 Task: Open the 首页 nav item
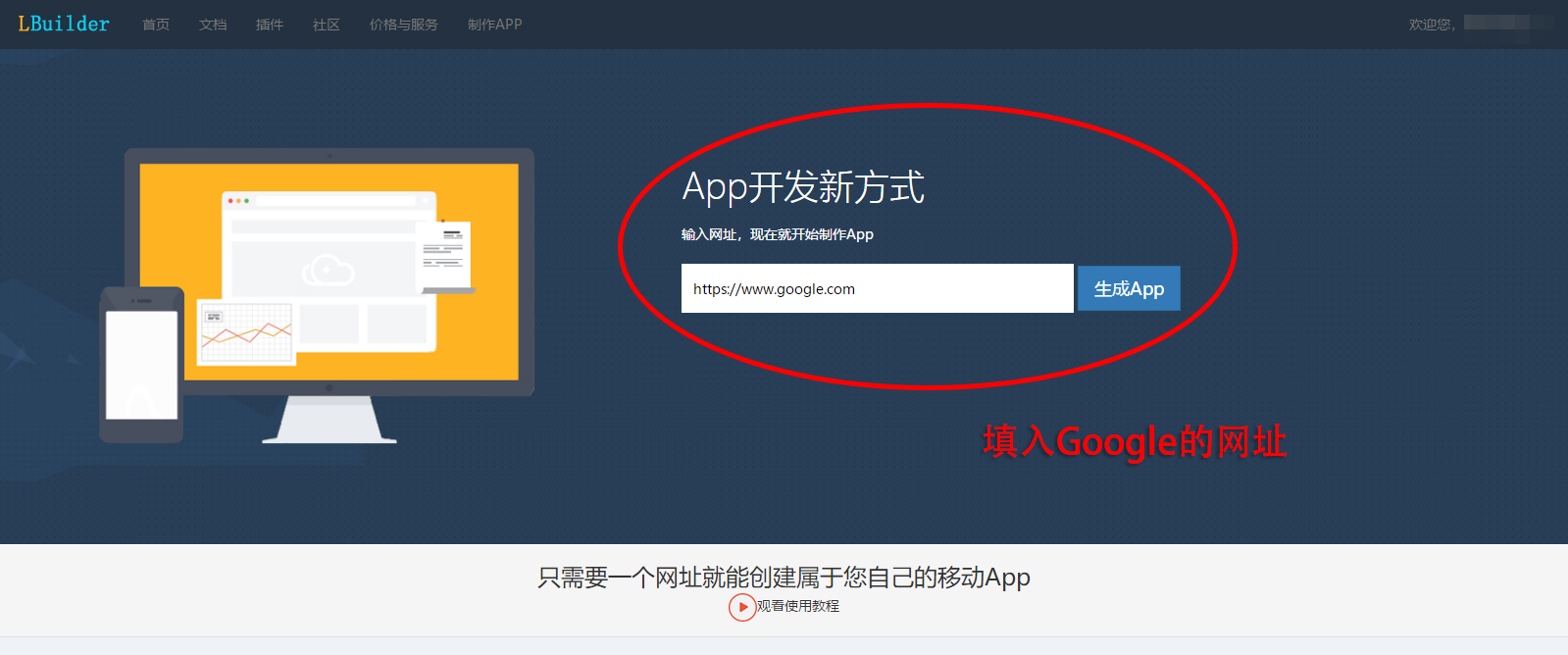156,25
